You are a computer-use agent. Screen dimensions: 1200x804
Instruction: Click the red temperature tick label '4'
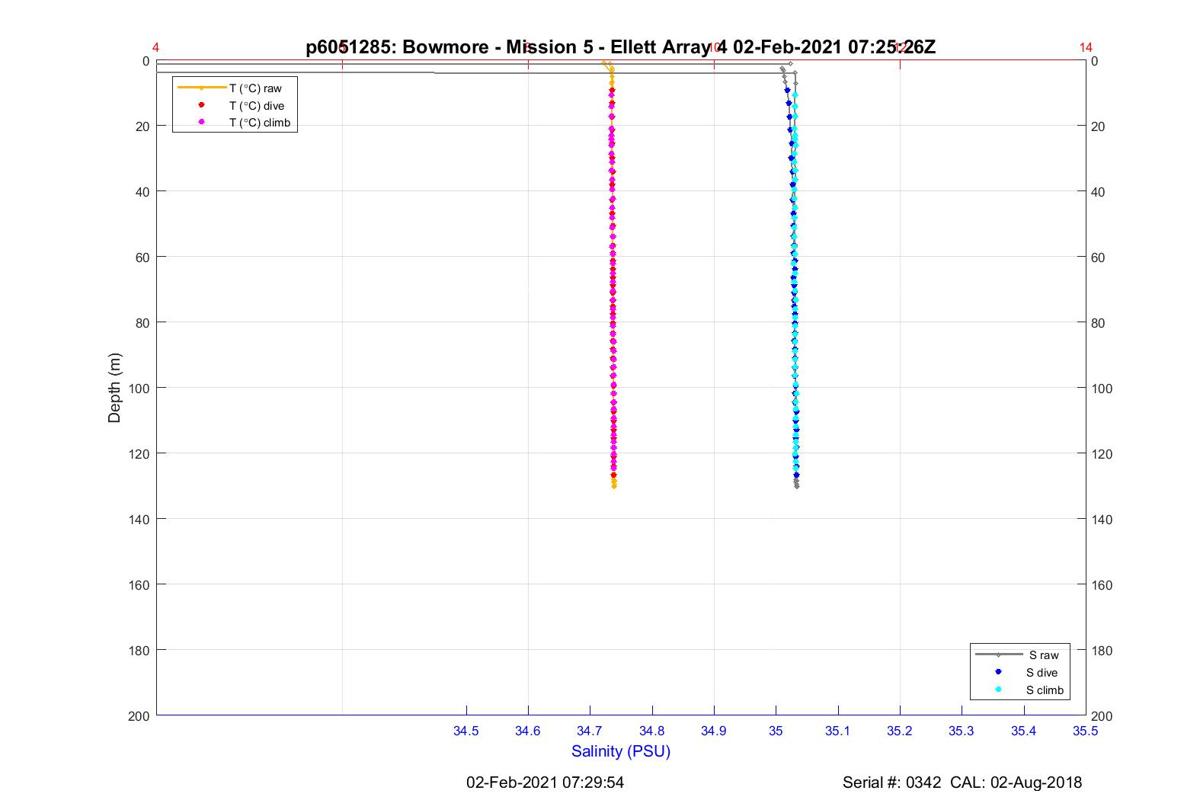156,47
